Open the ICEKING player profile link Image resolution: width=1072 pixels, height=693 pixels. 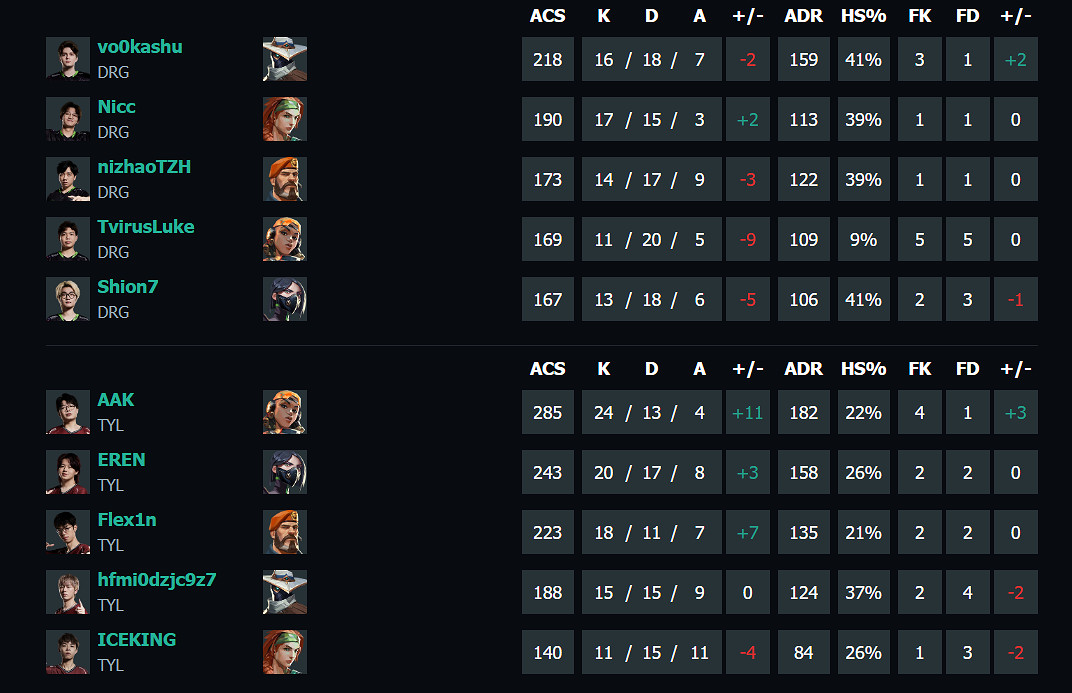click(x=136, y=640)
